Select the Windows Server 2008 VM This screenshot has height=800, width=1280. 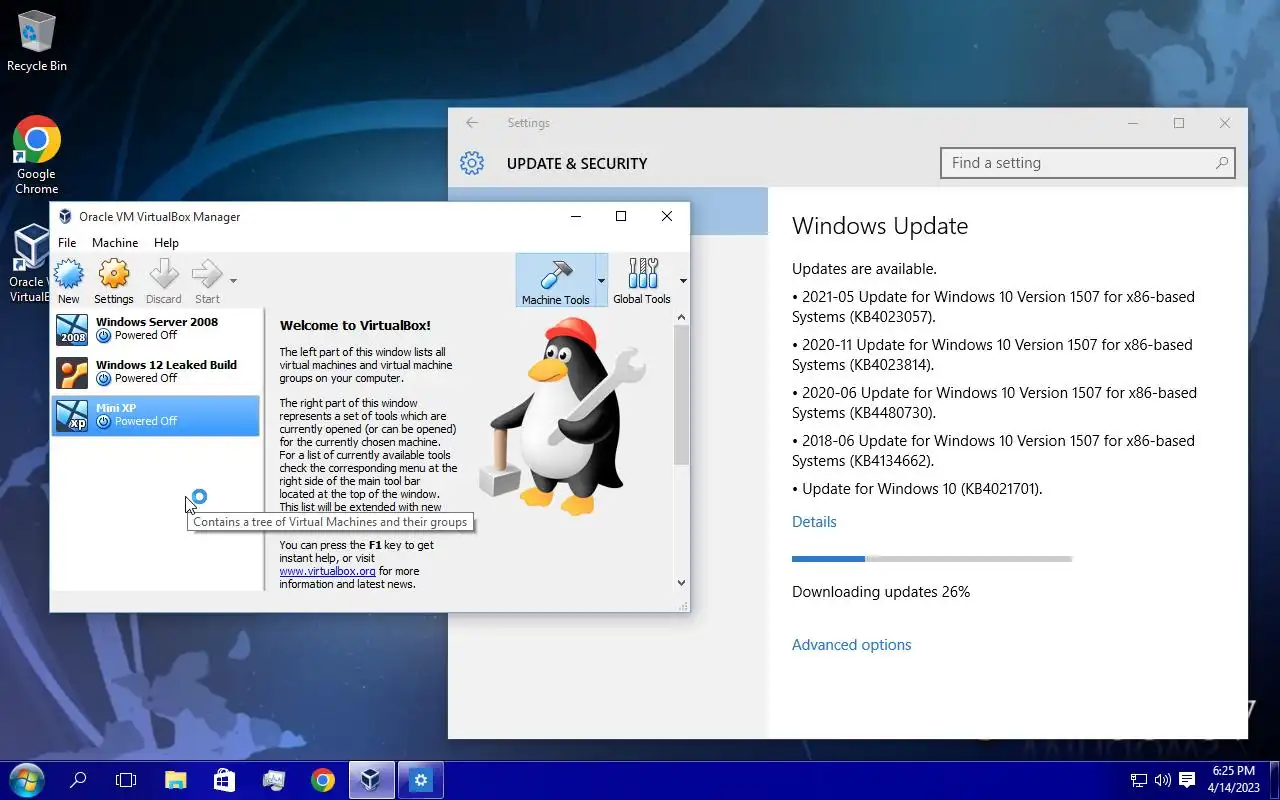point(156,329)
